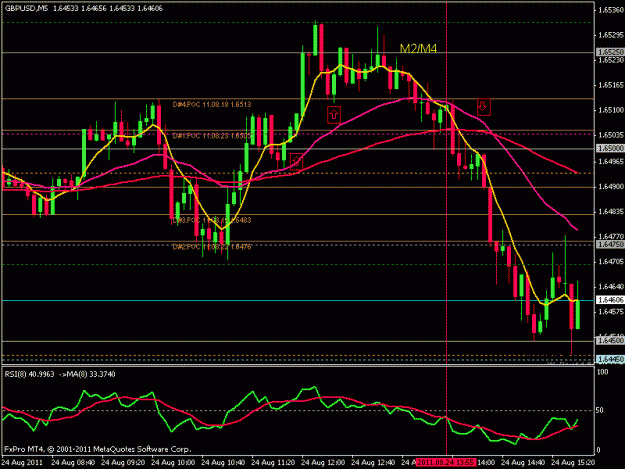Click the 1.65360 price axis label

(611, 10)
